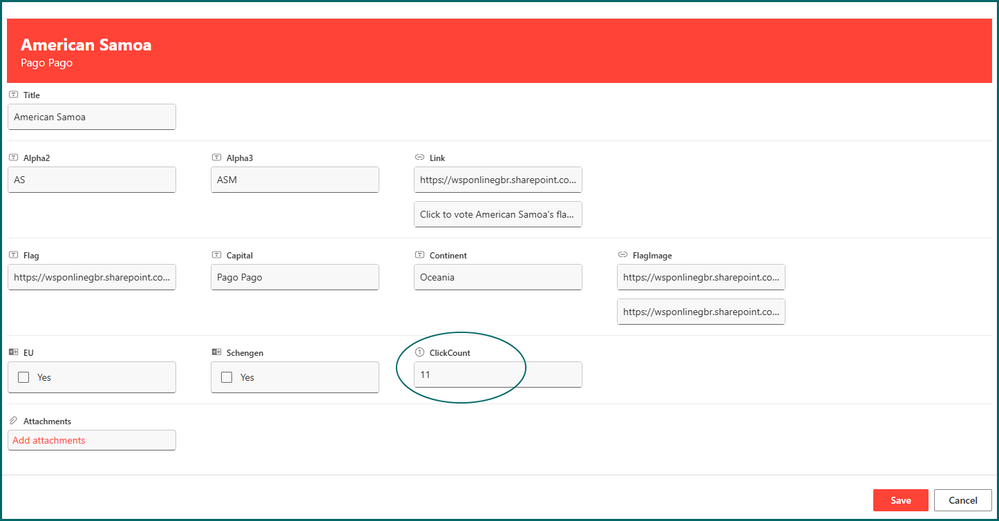999x521 pixels.
Task: Click the Attachments label text
Action: 47,421
